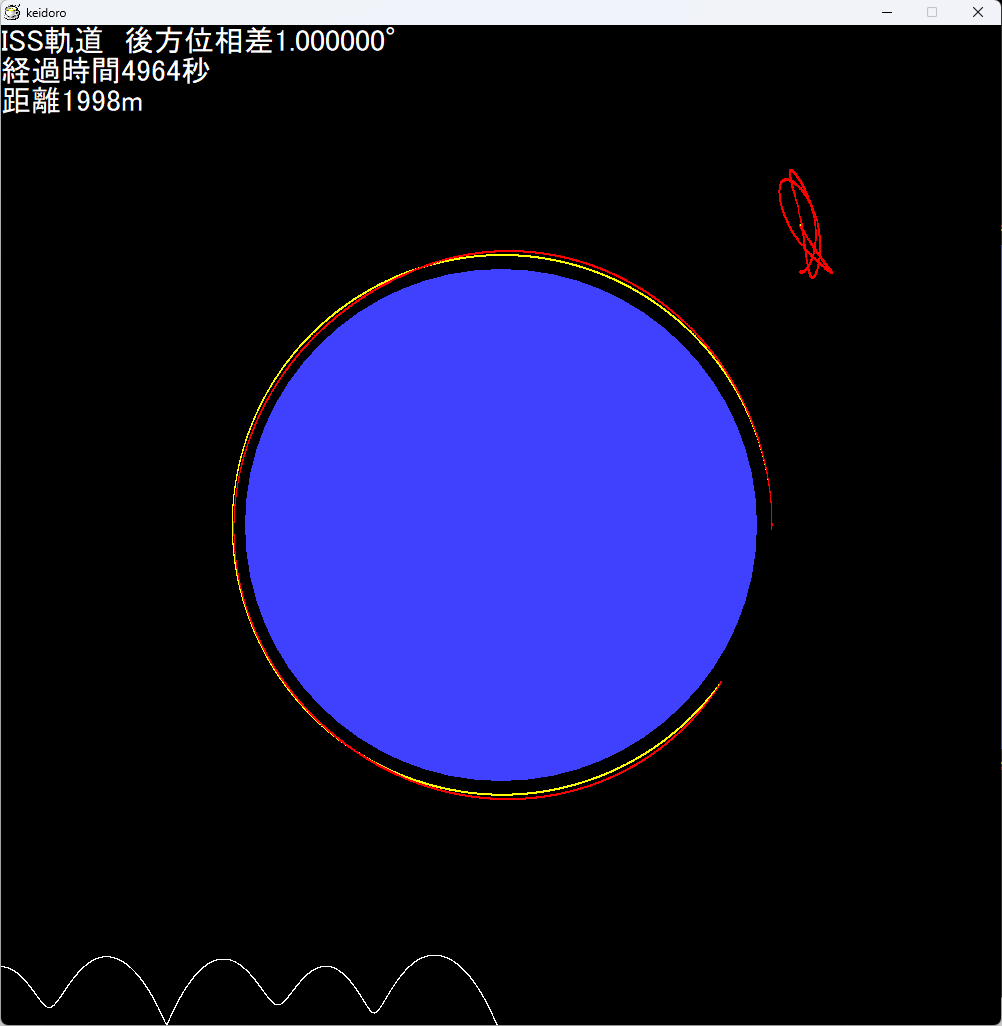Click the 後方位相差1.000000° readout
This screenshot has height=1026, width=1002.
coord(260,42)
